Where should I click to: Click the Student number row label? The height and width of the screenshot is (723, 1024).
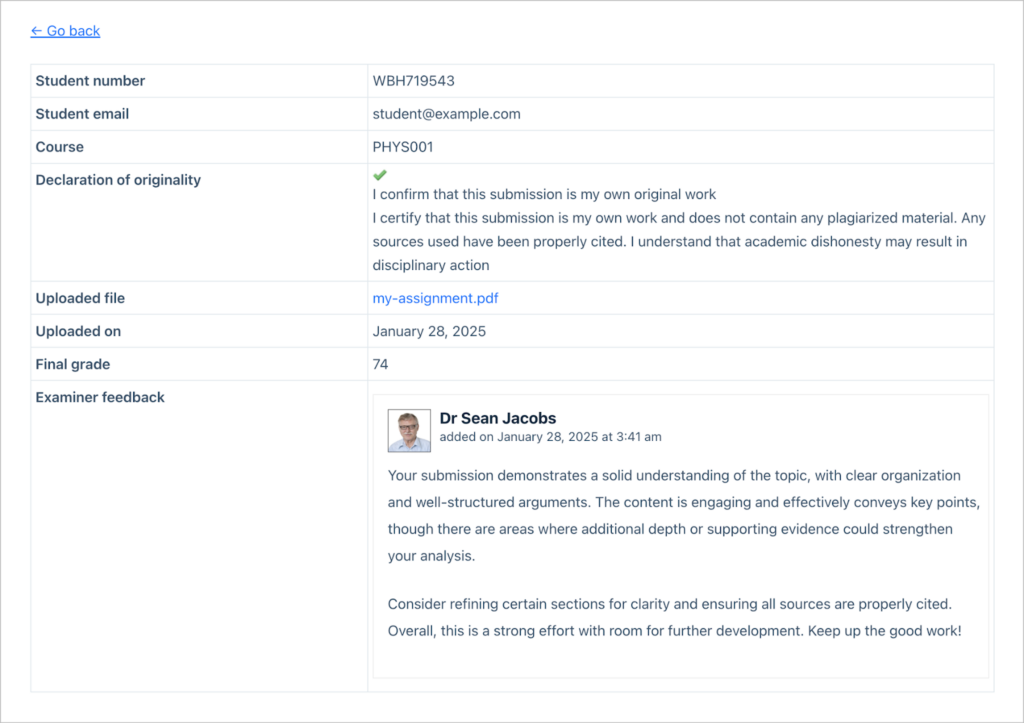click(90, 81)
